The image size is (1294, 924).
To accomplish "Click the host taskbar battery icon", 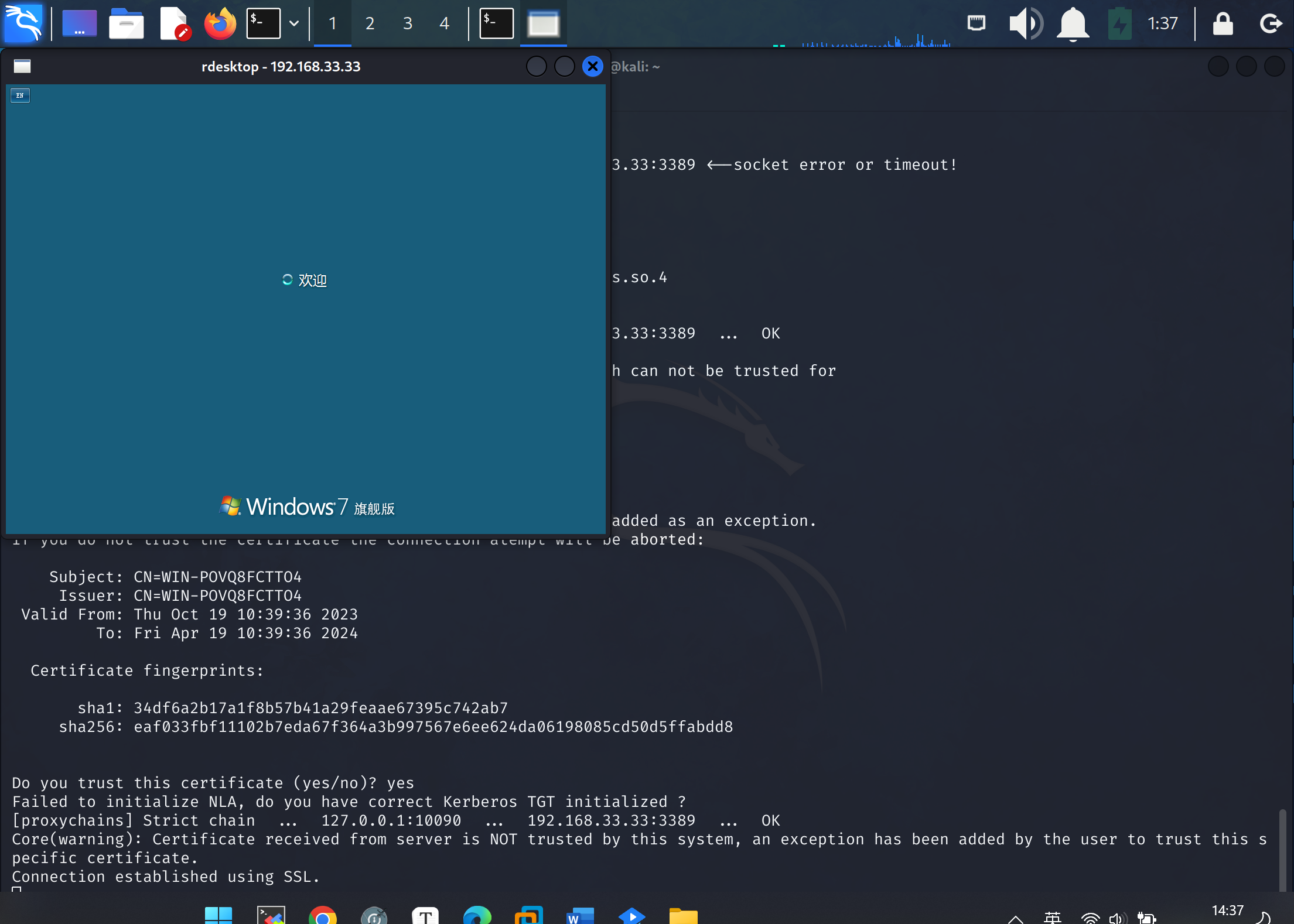I will (x=1146, y=918).
